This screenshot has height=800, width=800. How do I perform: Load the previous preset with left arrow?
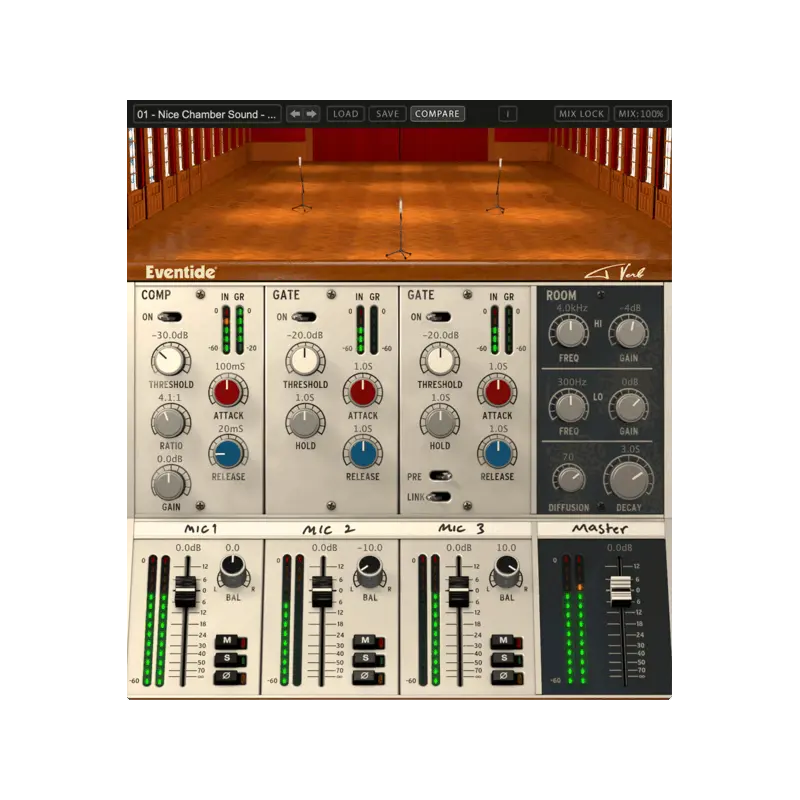(295, 114)
